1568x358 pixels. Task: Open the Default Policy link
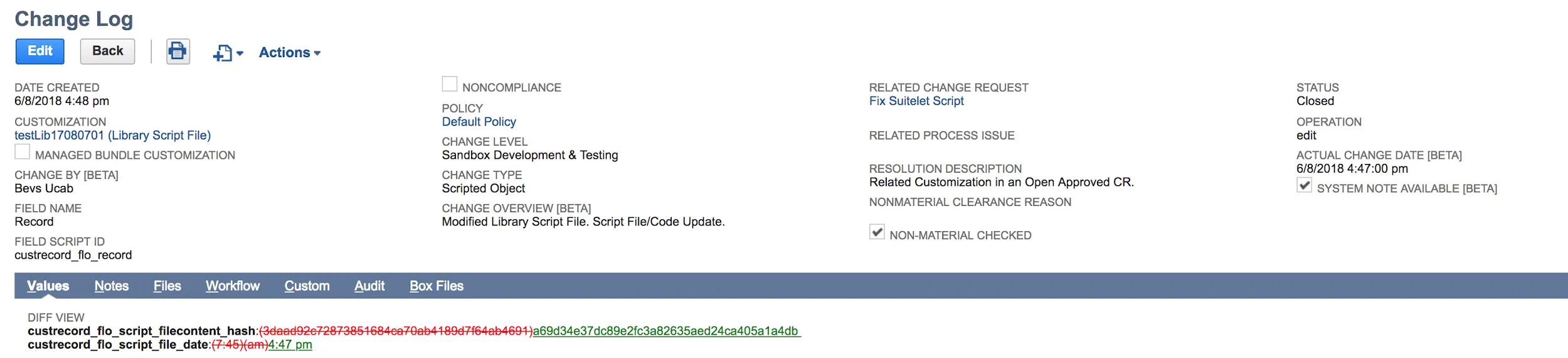pos(479,122)
